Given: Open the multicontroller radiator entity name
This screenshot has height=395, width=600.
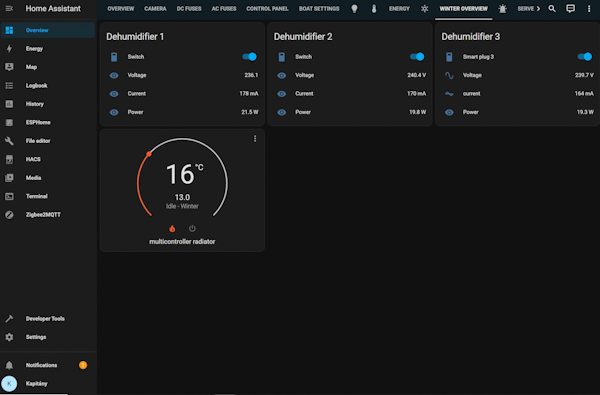Looking at the screenshot, I should point(182,242).
